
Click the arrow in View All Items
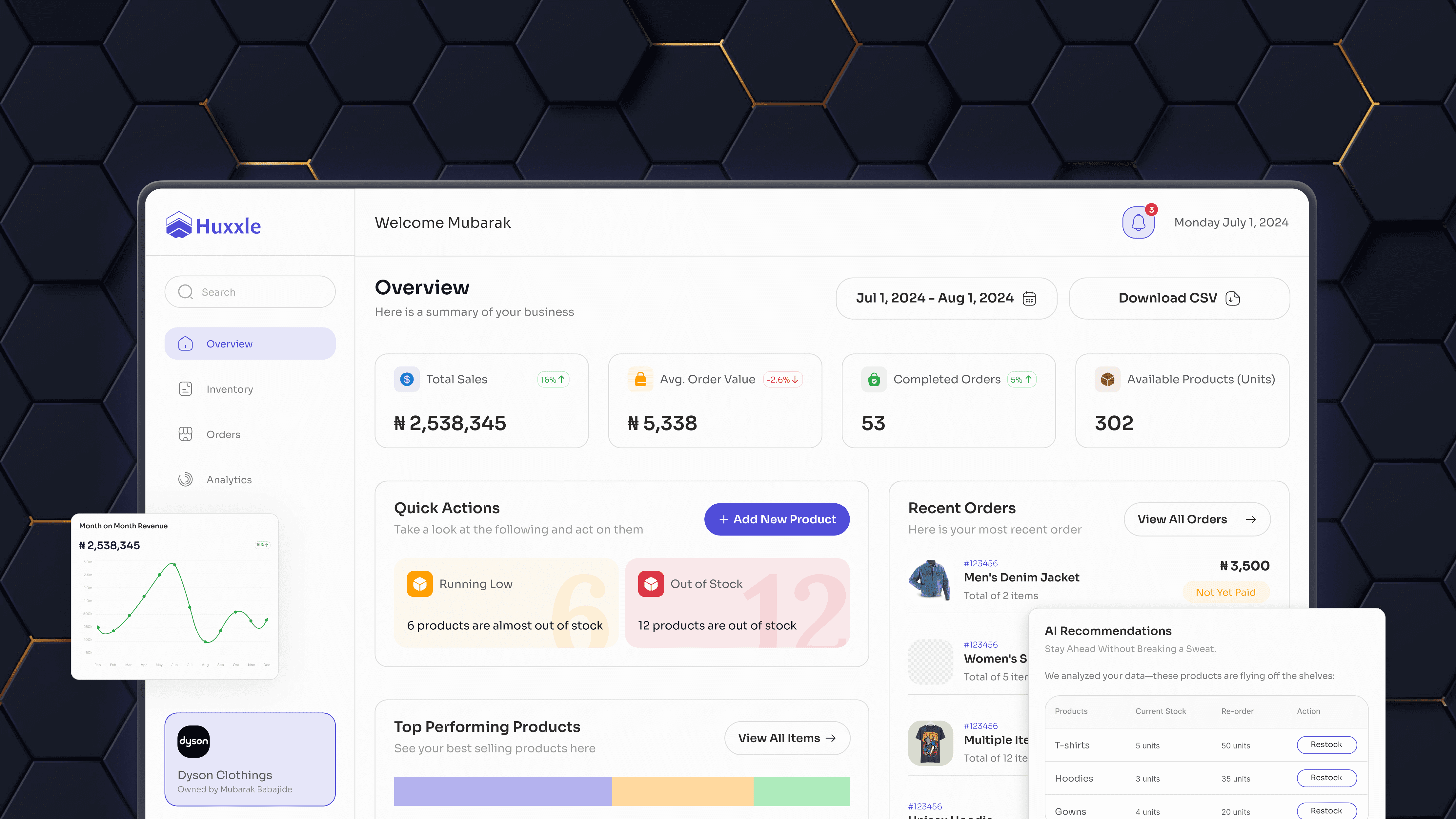click(830, 738)
